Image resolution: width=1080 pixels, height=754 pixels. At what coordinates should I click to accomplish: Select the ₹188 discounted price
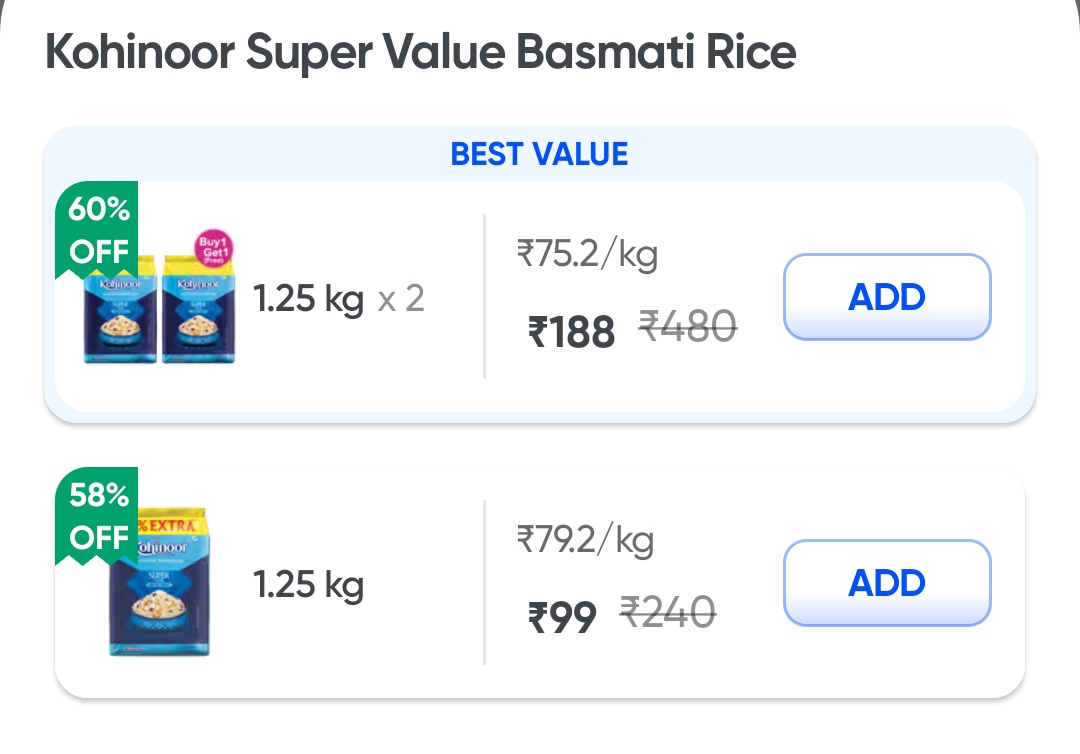(571, 332)
